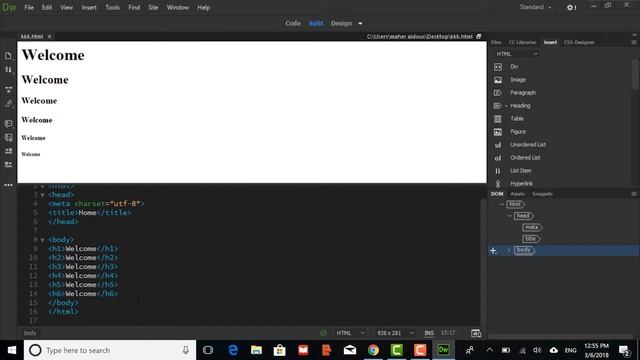
Task: Click the restore-down document icon by file path
Action: click(x=479, y=36)
